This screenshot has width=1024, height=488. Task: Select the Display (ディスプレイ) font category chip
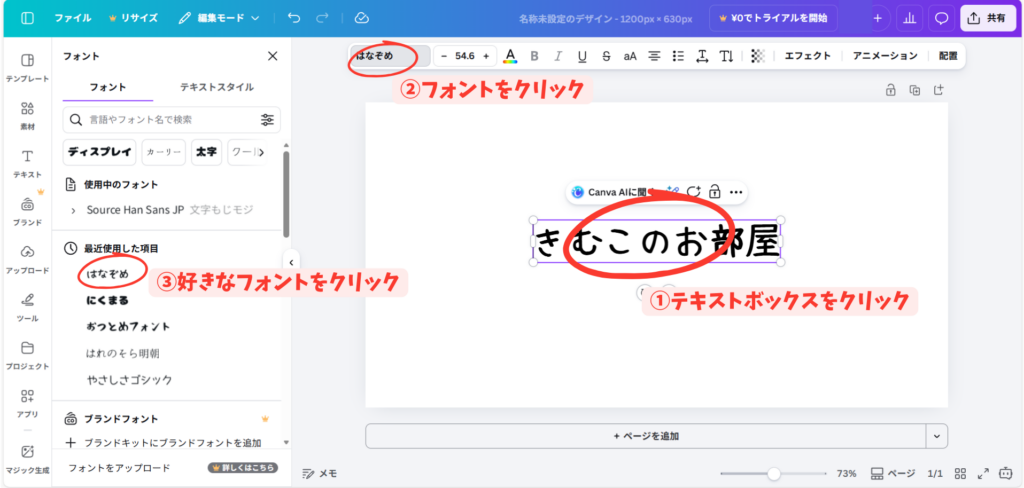click(99, 152)
